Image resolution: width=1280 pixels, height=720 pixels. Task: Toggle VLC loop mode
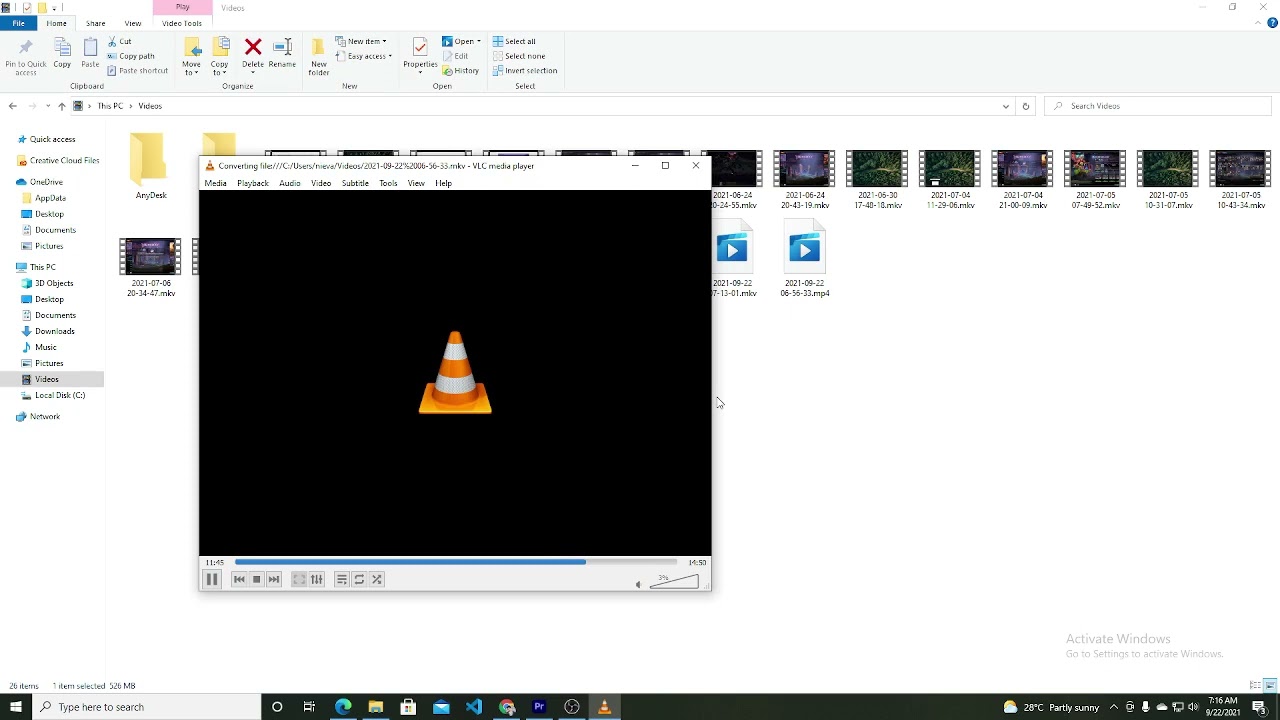[x=359, y=580]
